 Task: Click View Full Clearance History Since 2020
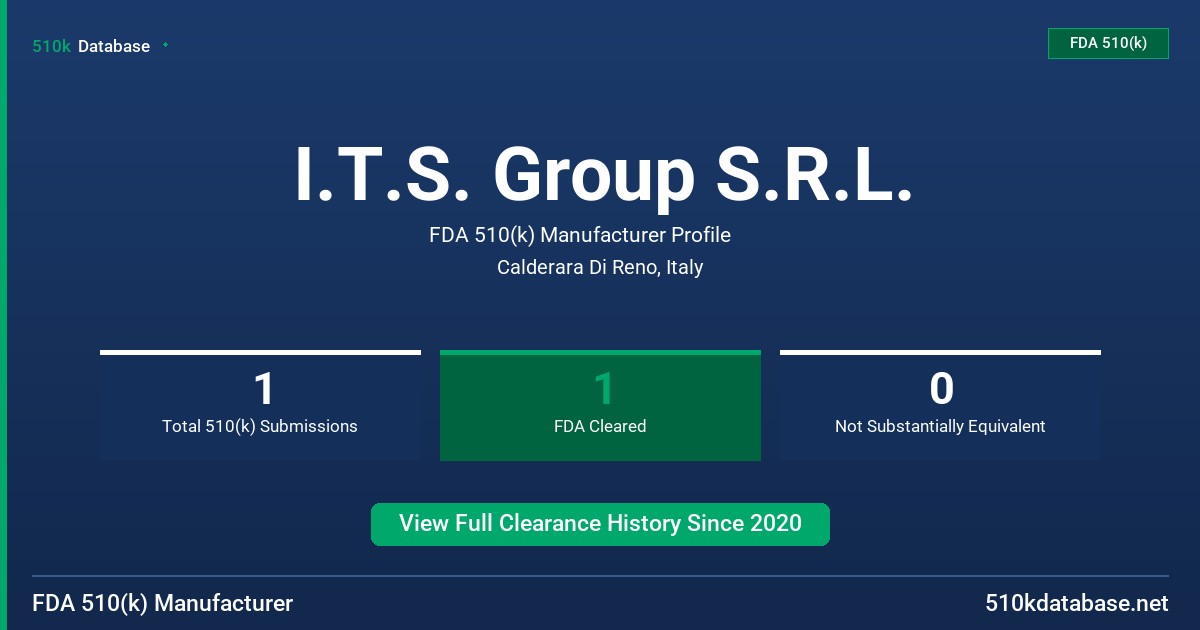(600, 524)
